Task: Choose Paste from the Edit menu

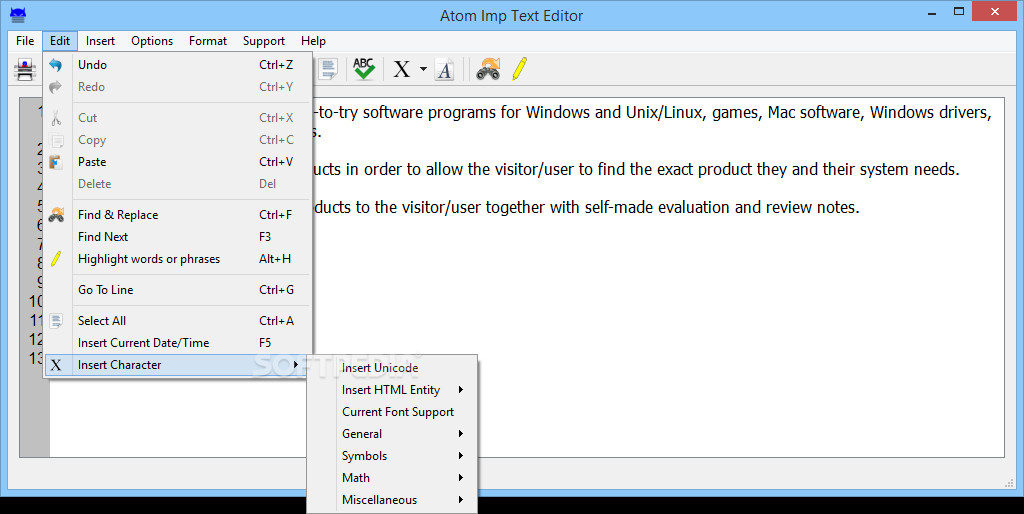Action: (178, 162)
